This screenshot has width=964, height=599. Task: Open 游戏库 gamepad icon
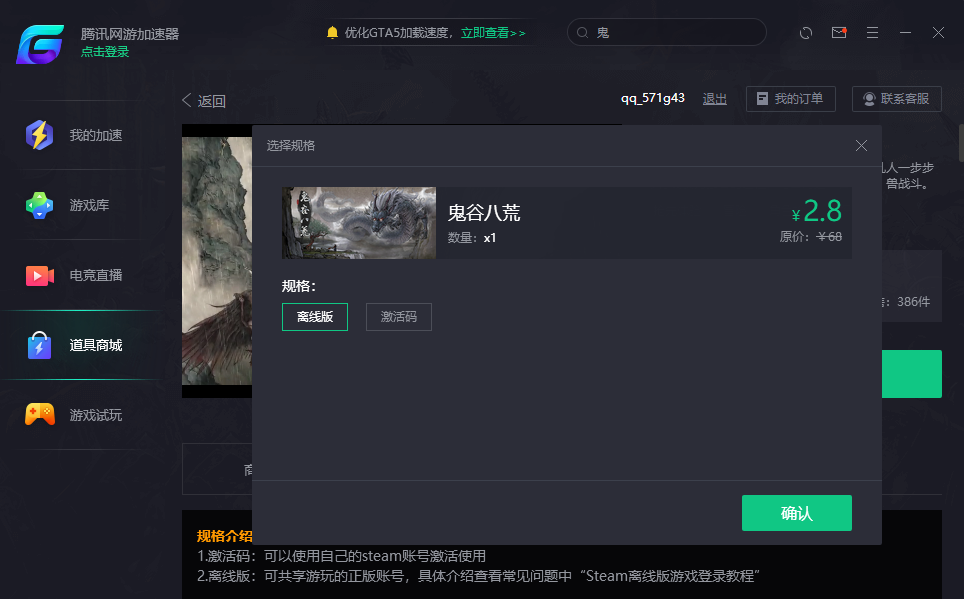[x=39, y=205]
